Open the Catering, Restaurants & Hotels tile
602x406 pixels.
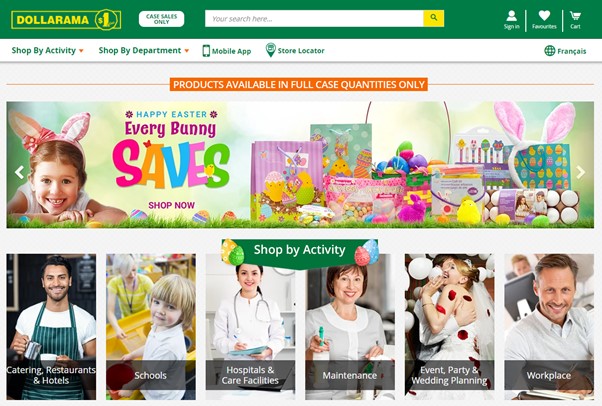coord(51,326)
